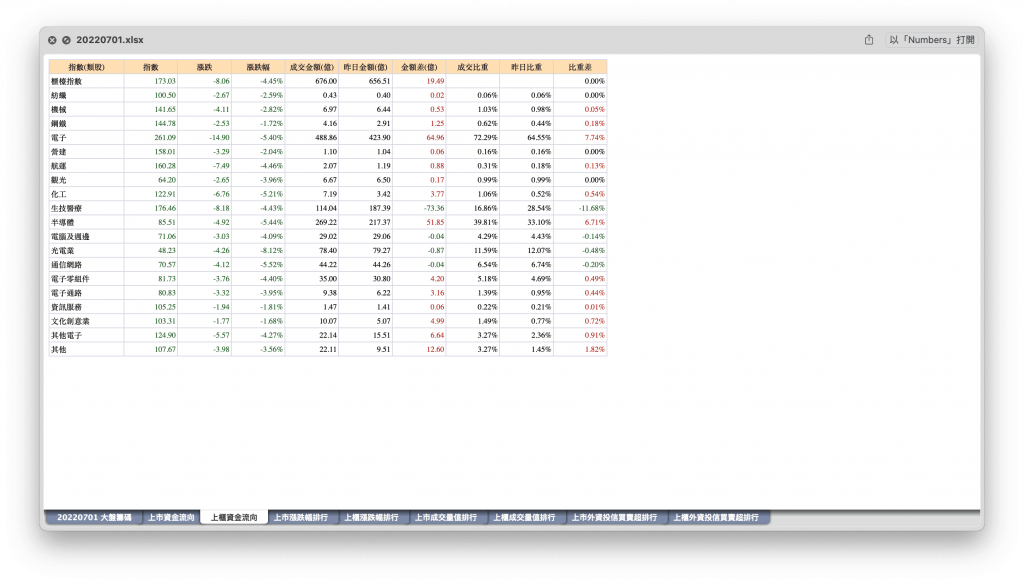This screenshot has width=1024, height=583.
Task: Select the 其他電子 row label
Action: (x=67, y=336)
